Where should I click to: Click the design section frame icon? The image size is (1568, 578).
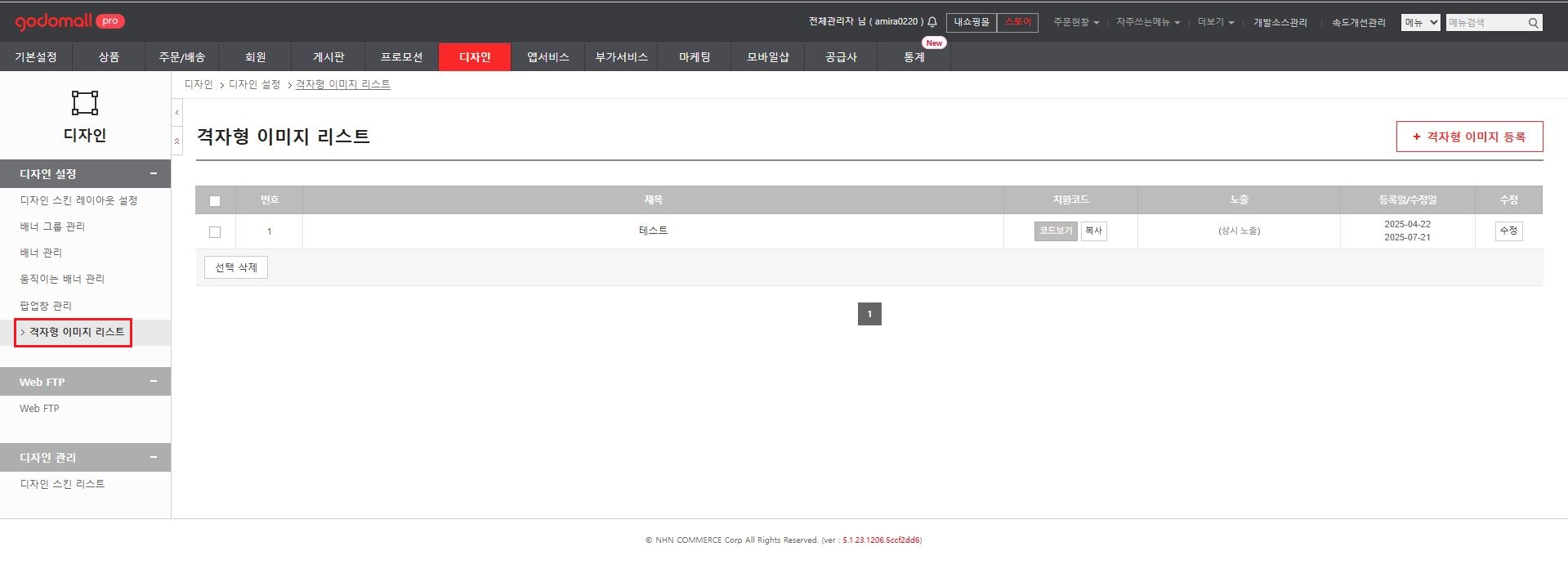pos(85,102)
